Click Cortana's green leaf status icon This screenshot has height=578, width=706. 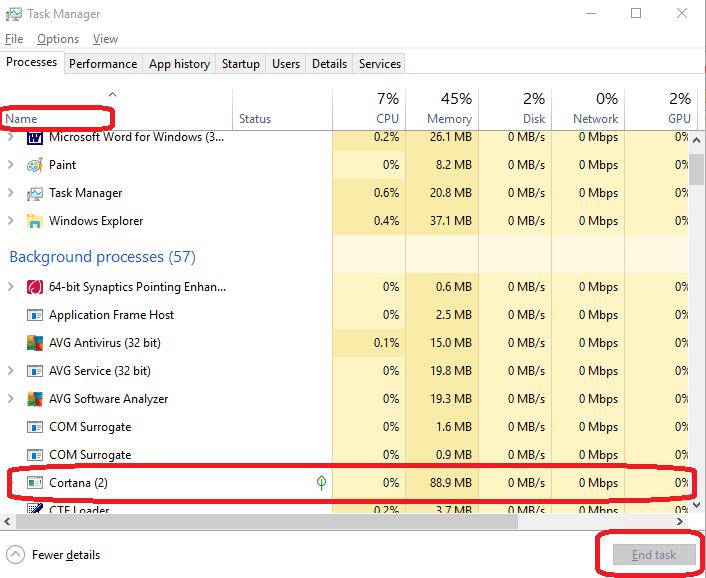click(x=321, y=483)
